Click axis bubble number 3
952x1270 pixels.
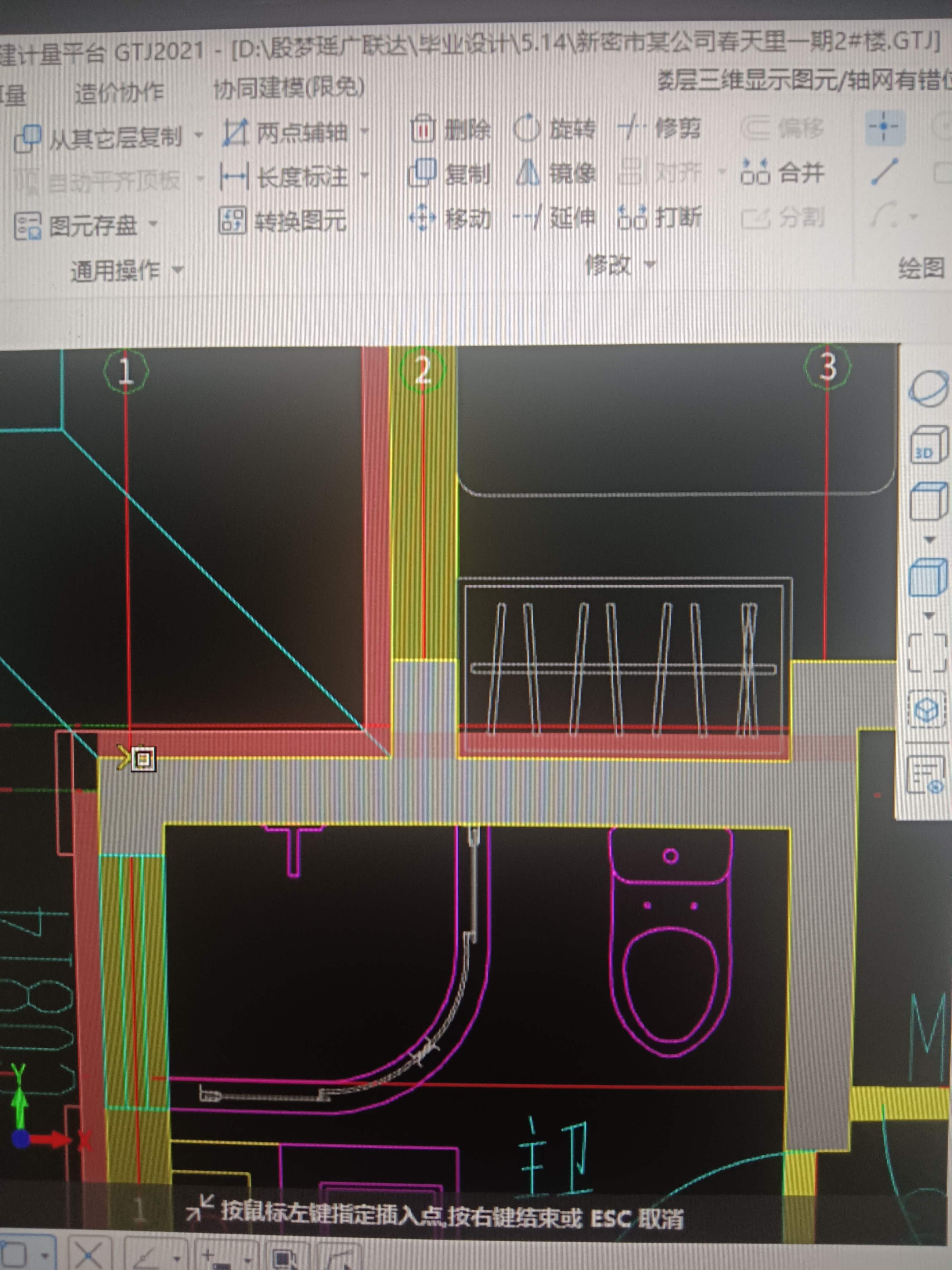(x=828, y=366)
